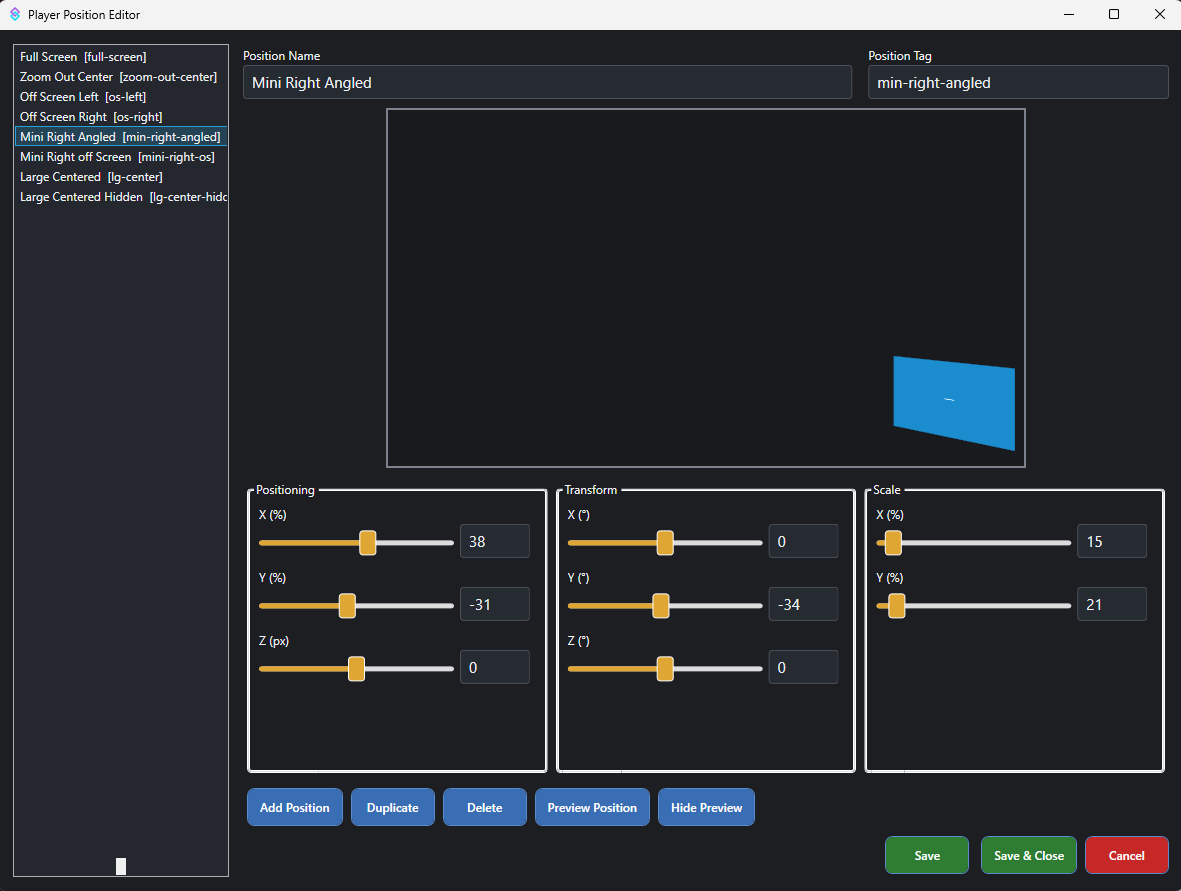Image resolution: width=1181 pixels, height=891 pixels.
Task: Select Full Screen position in list
Action: point(121,56)
